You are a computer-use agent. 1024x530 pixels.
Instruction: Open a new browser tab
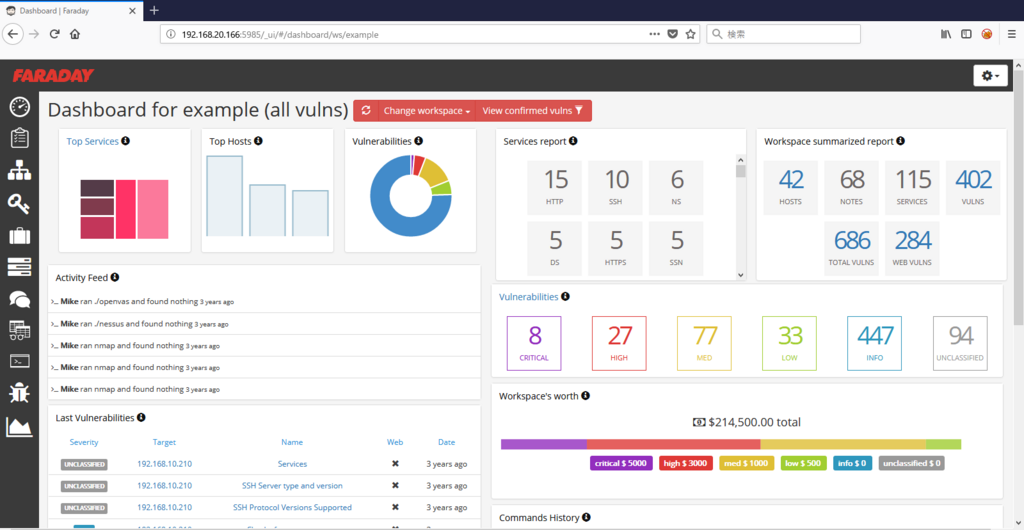tap(154, 10)
